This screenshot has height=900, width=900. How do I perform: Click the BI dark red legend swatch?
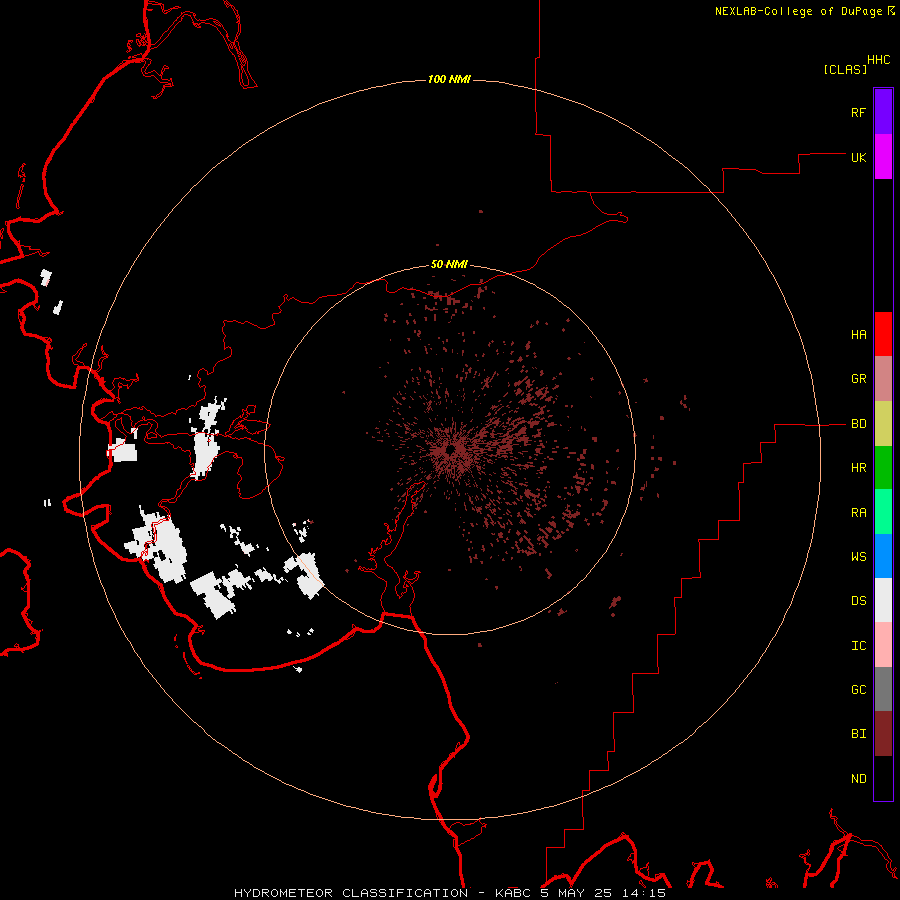[x=883, y=734]
